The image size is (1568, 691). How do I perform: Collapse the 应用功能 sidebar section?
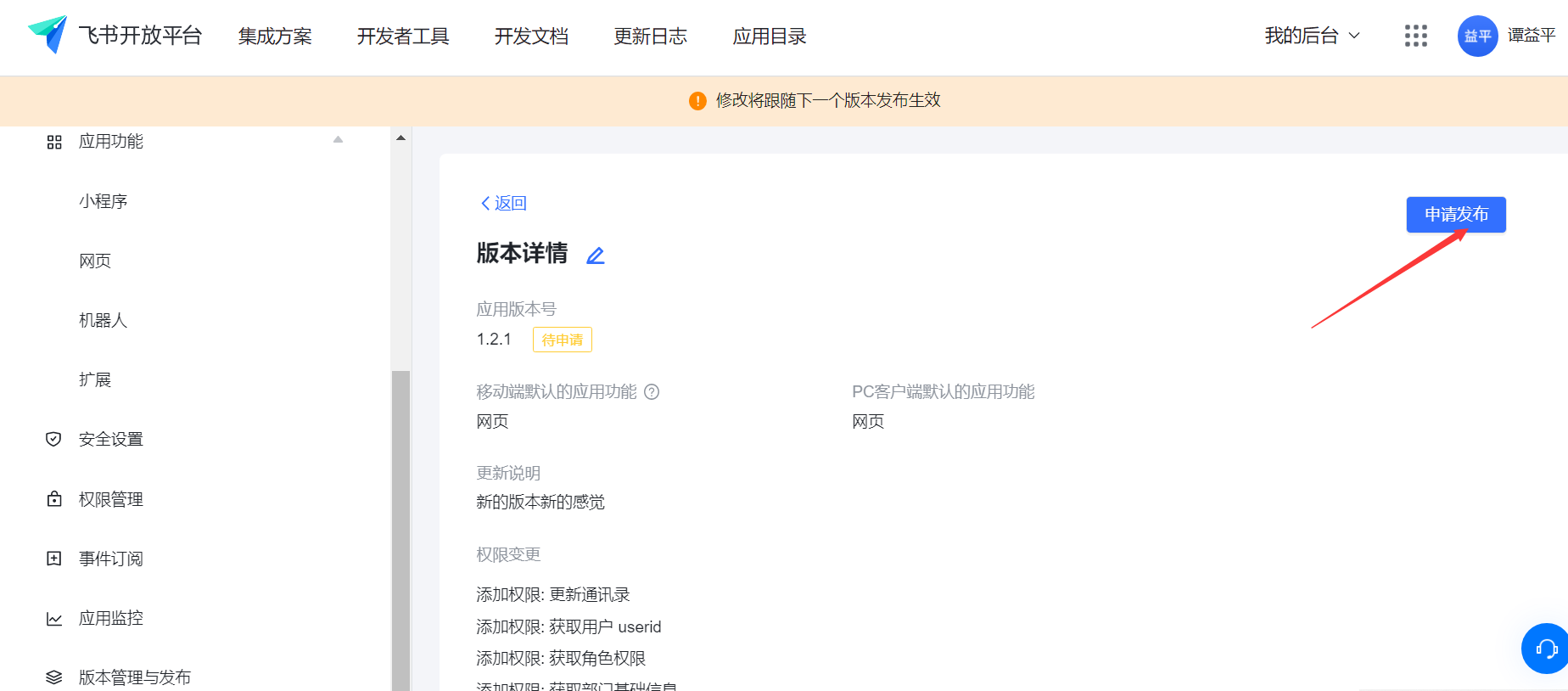[x=338, y=140]
